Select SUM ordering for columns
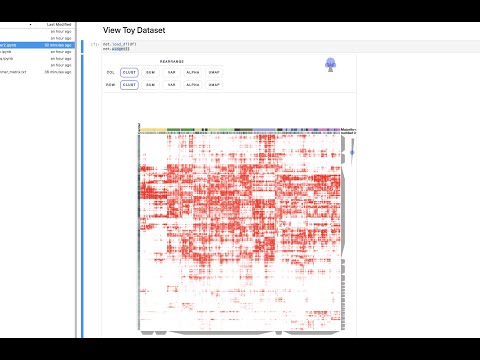Image resolution: width=480 pixels, height=360 pixels. click(x=151, y=72)
